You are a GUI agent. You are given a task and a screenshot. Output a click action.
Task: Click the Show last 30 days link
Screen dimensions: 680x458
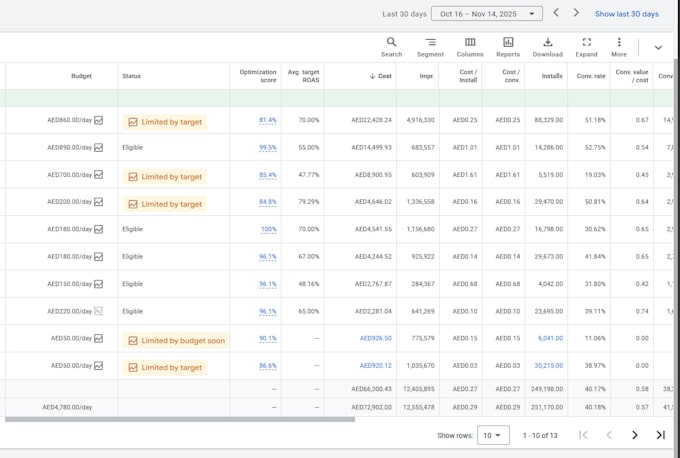click(627, 14)
